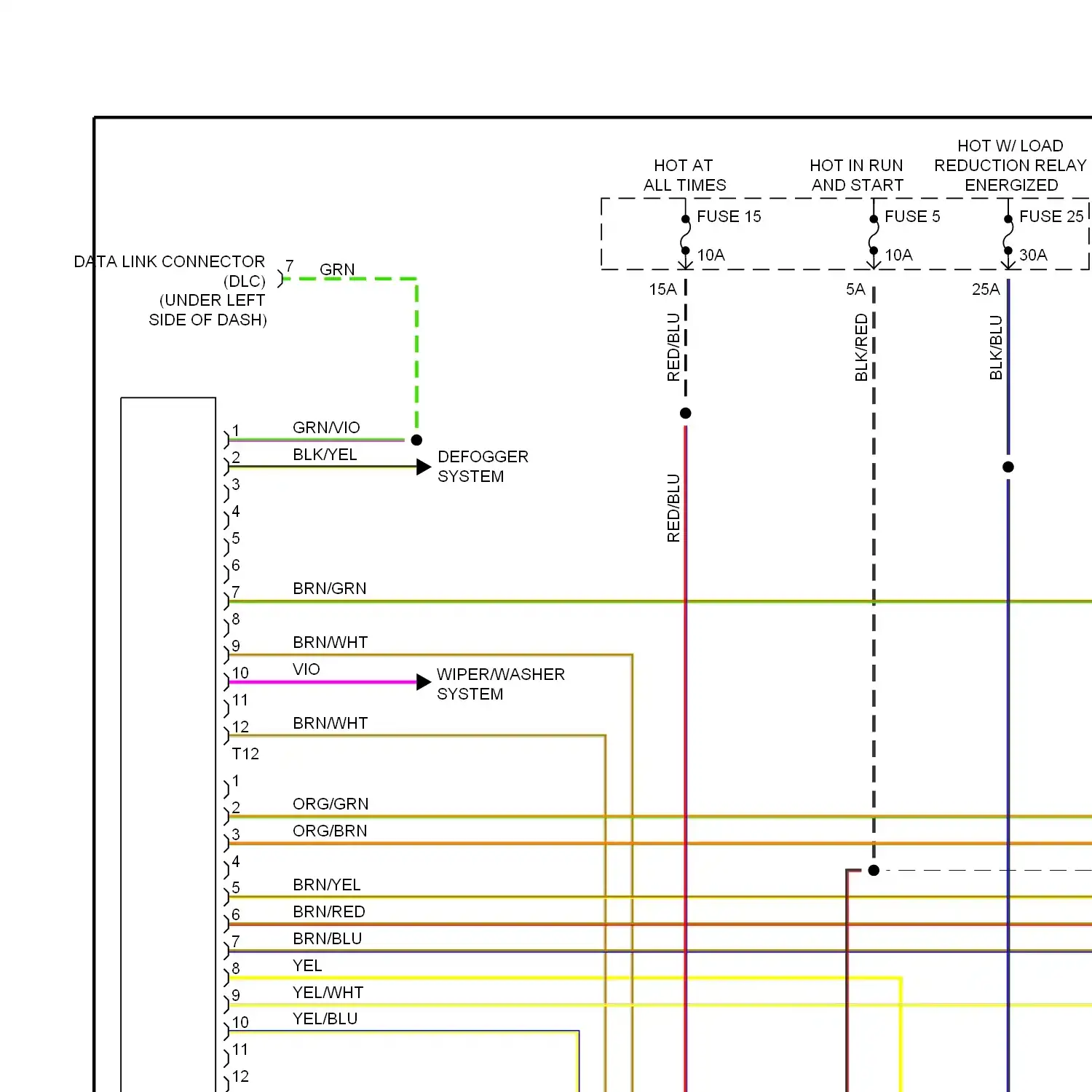Image resolution: width=1092 pixels, height=1092 pixels.
Task: Click the FUSE 5 label
Action: coord(912,216)
